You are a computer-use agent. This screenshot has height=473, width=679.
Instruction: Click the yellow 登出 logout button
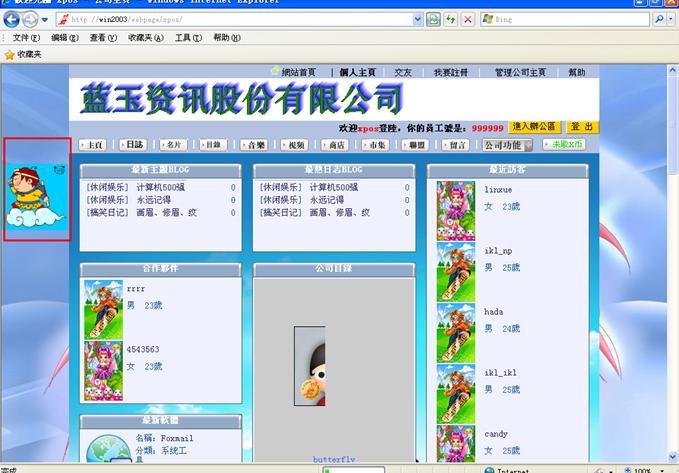pos(582,127)
